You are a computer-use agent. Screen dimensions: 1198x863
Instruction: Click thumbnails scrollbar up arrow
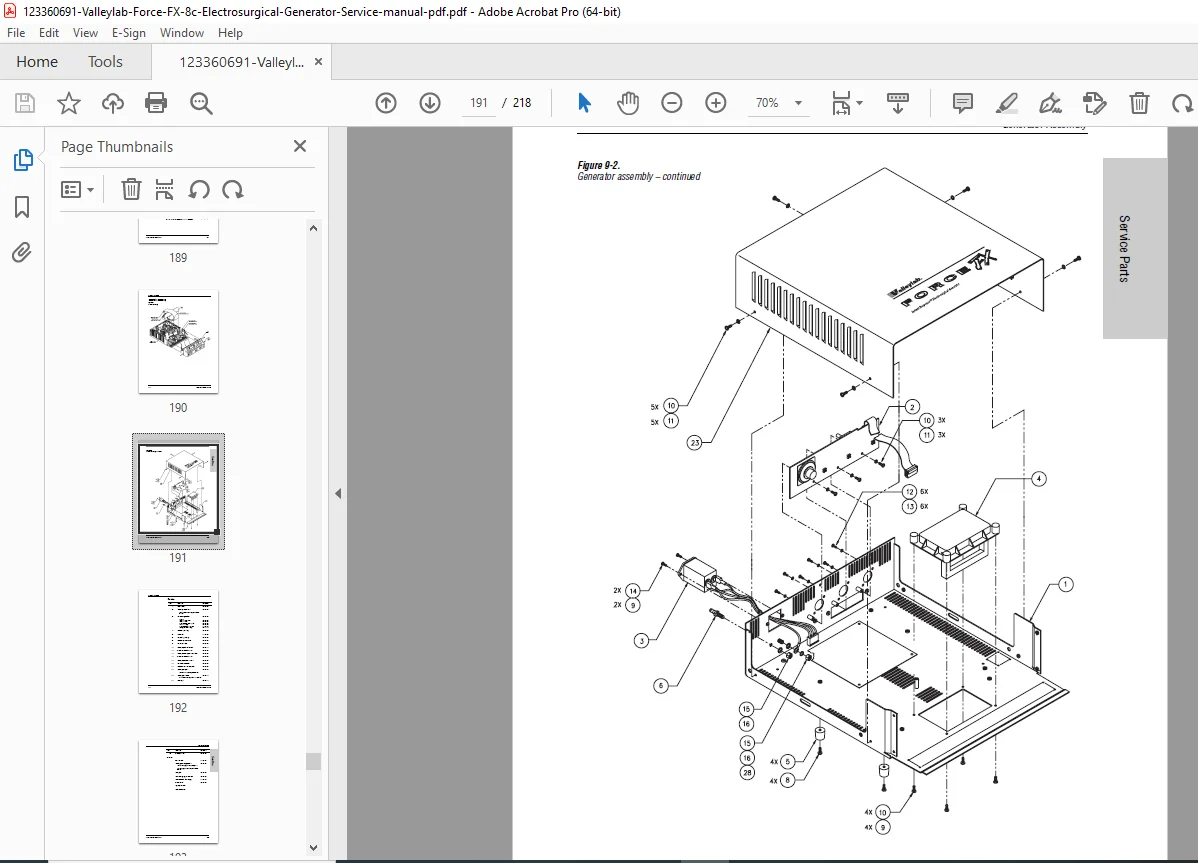tap(313, 228)
